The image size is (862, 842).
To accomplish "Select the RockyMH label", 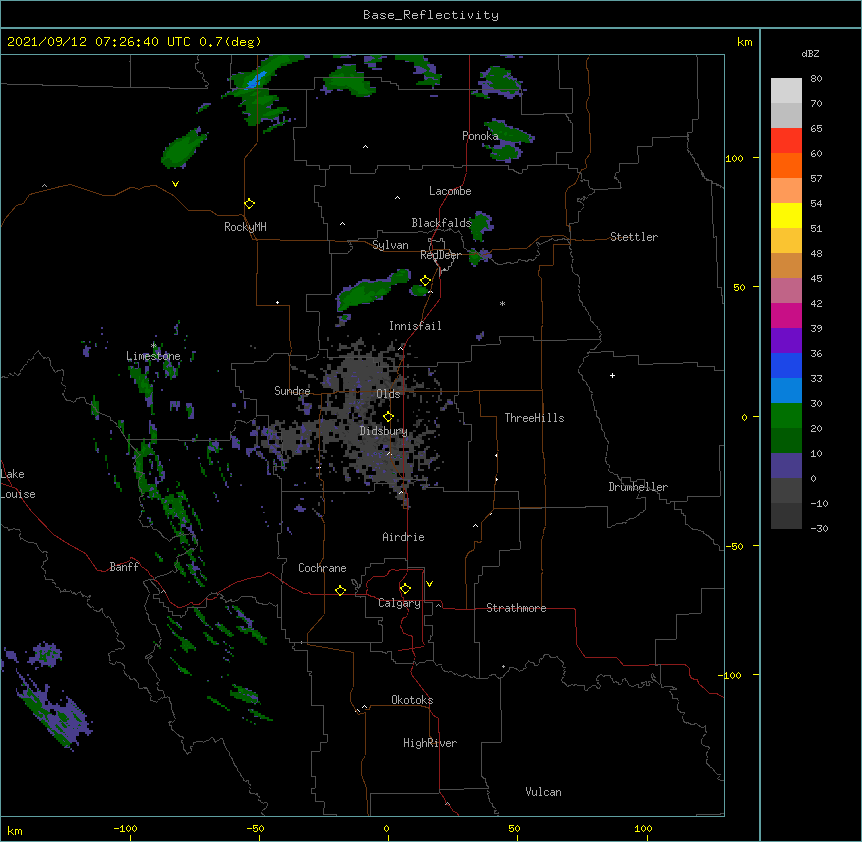I will [x=245, y=227].
